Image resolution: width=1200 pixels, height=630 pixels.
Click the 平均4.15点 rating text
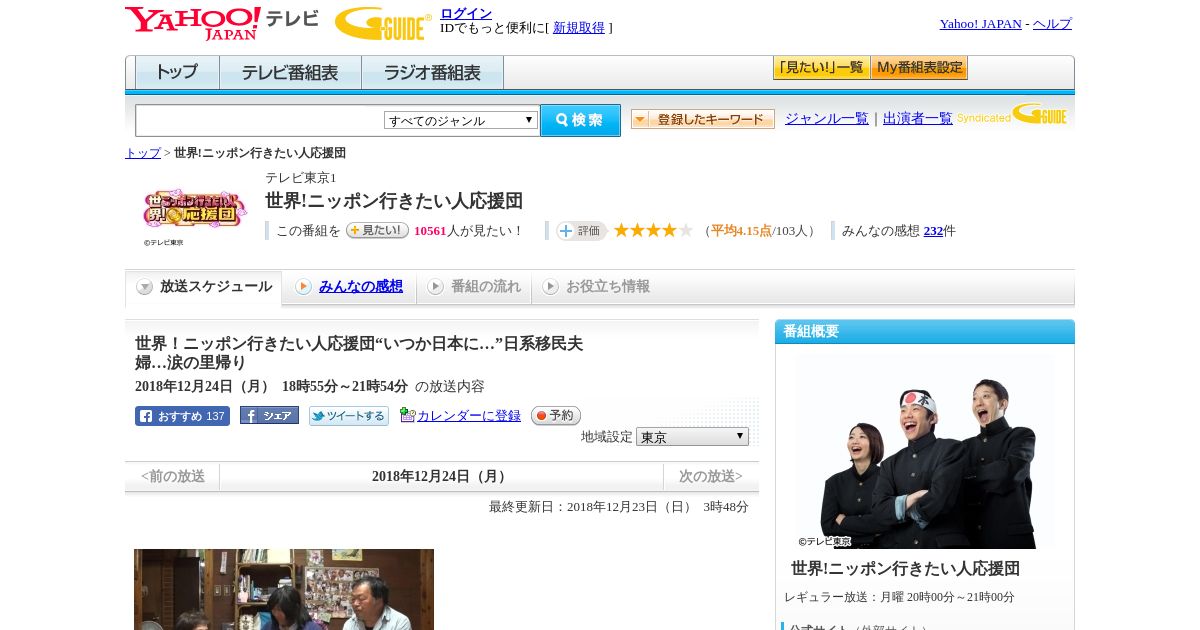coord(741,231)
